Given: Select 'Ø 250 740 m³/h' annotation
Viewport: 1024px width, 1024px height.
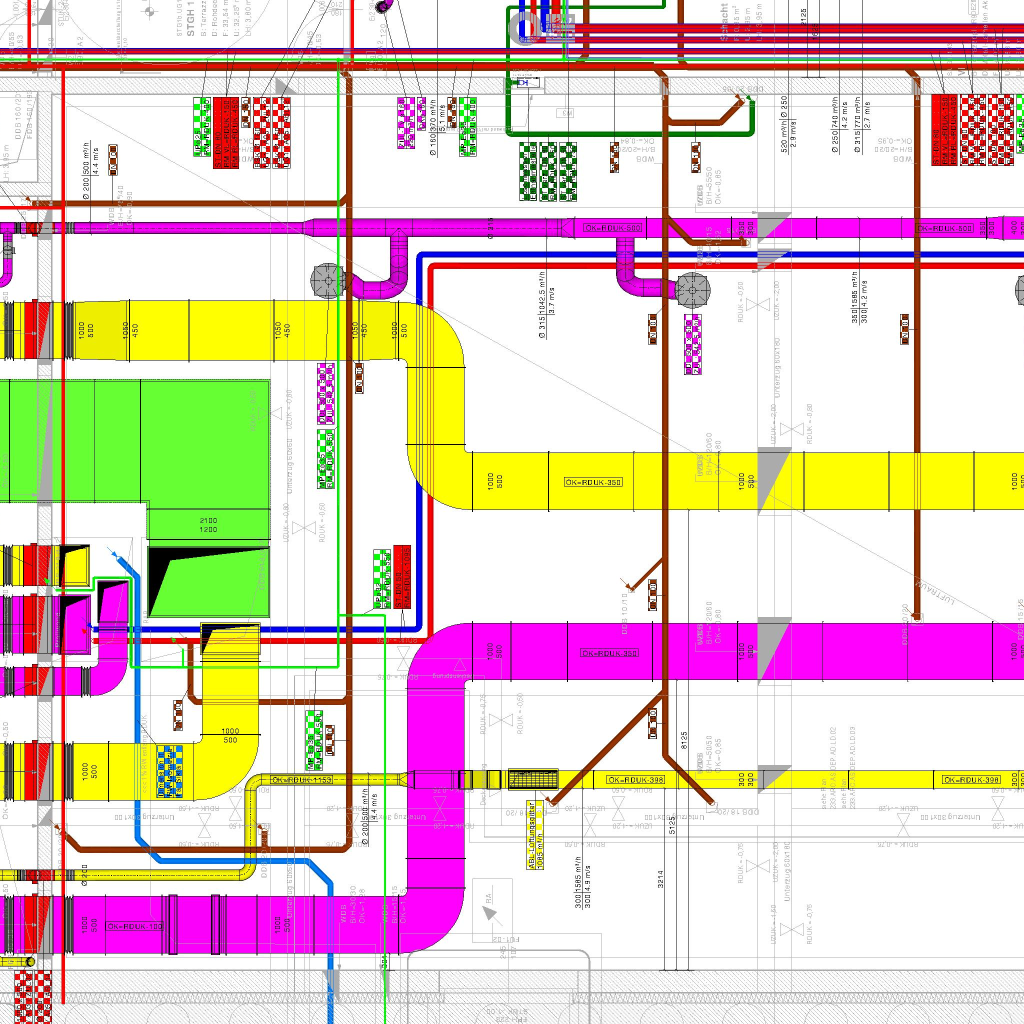Looking at the screenshot, I should (x=839, y=125).
